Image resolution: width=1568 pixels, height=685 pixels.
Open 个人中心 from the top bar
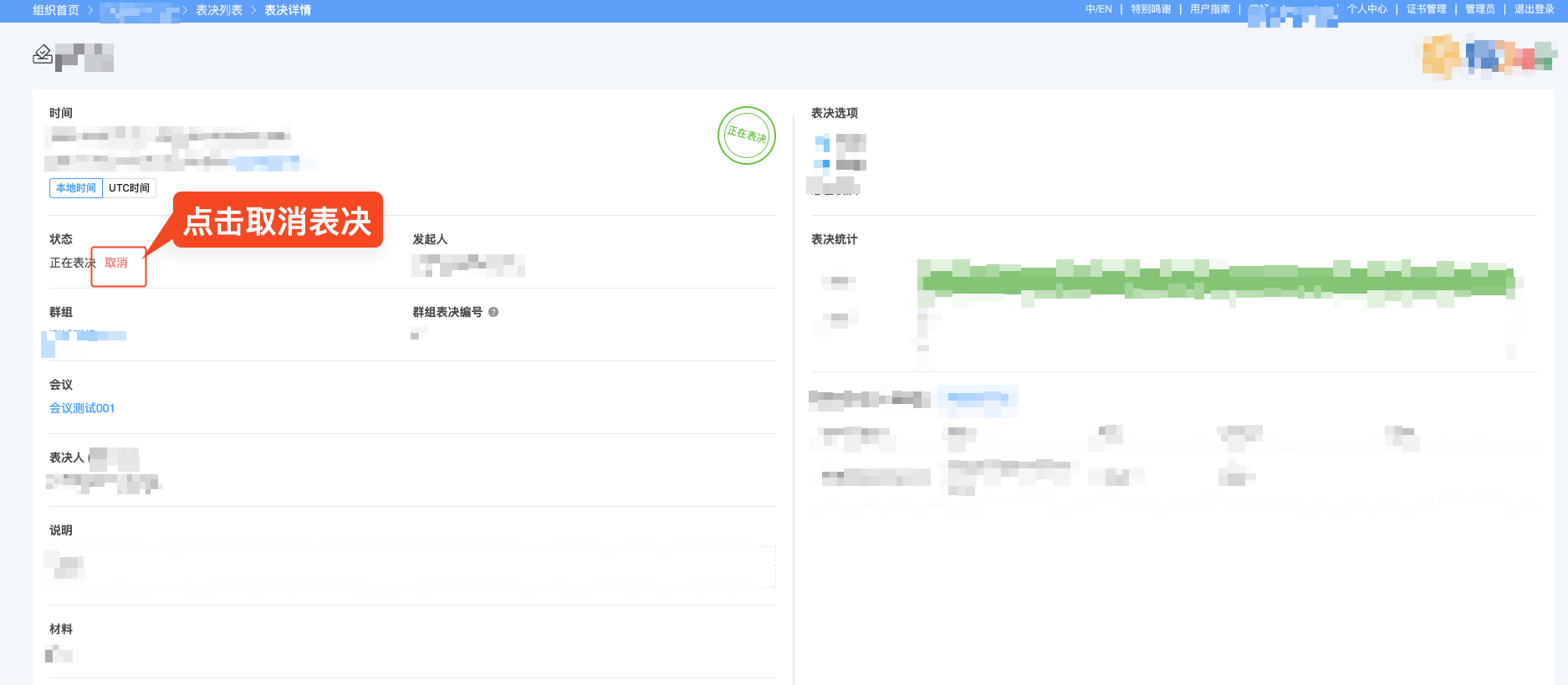coord(1366,9)
